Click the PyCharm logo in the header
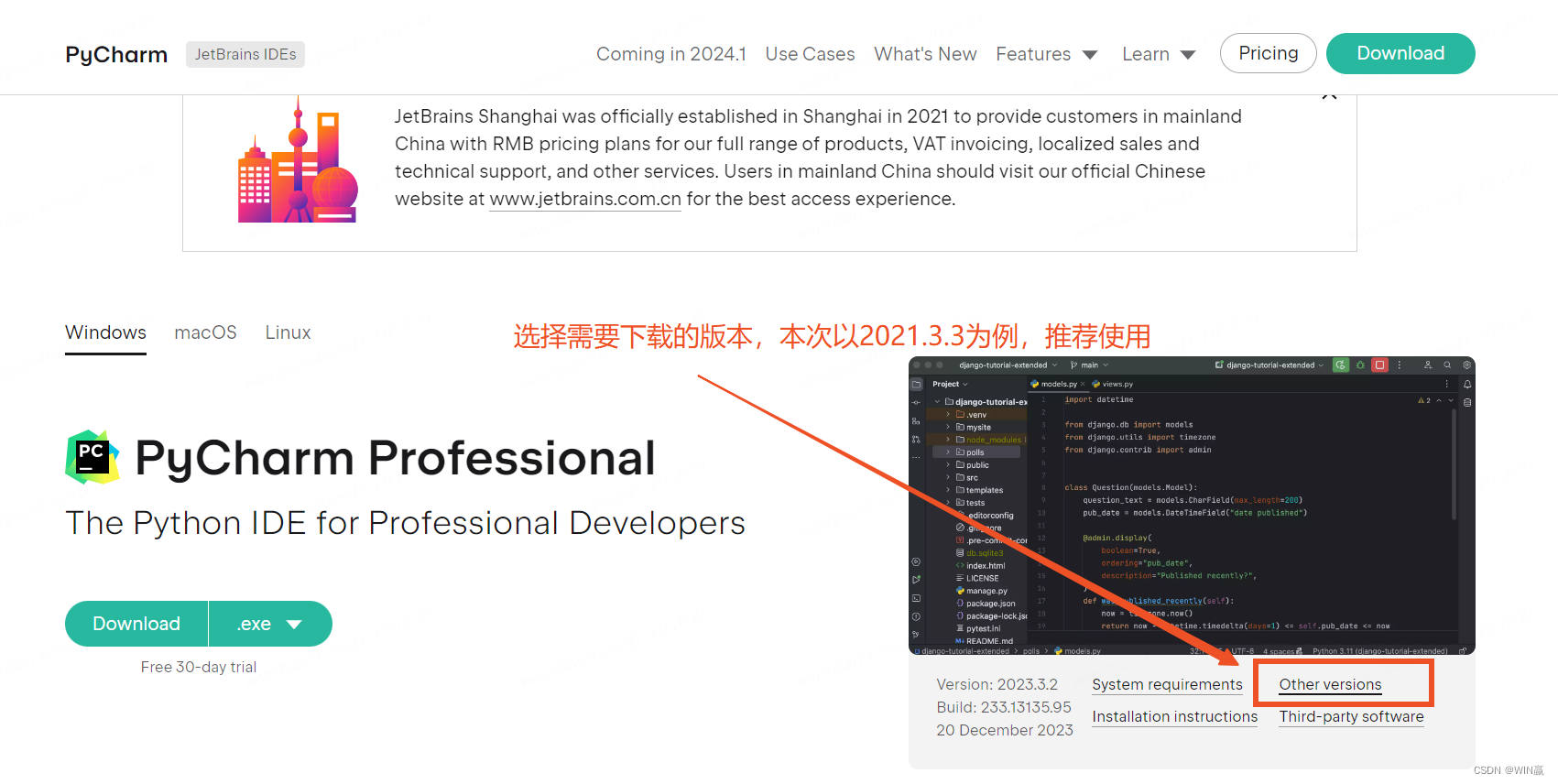The height and width of the screenshot is (784, 1558). (x=116, y=54)
